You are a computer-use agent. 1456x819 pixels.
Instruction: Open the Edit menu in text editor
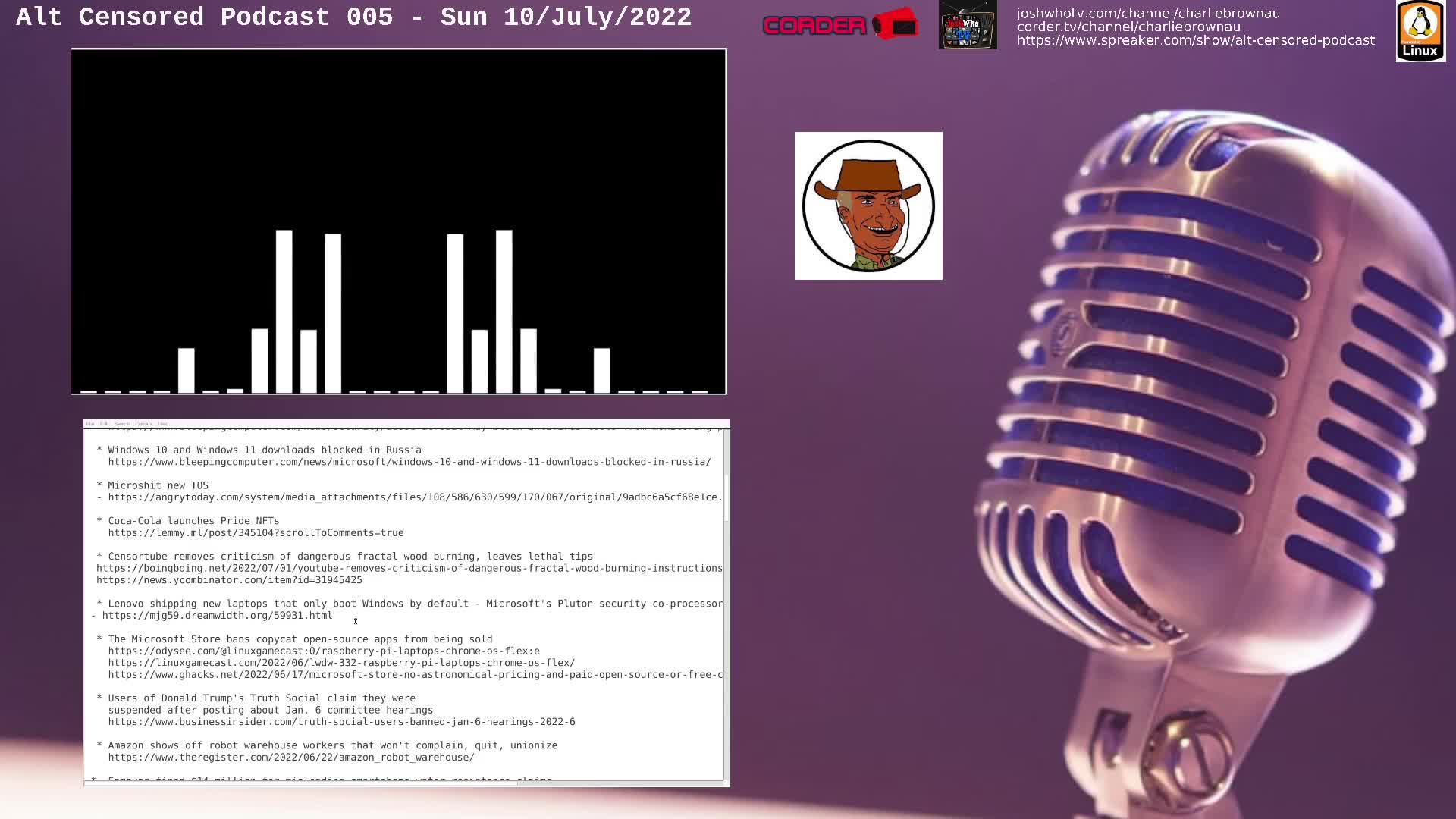click(105, 424)
